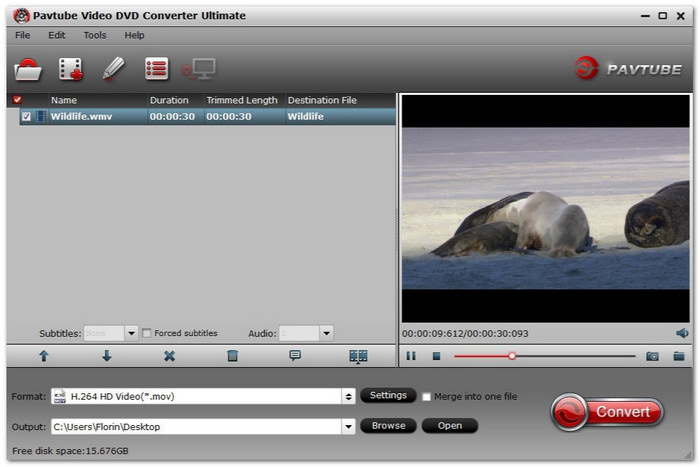The image size is (700, 467).
Task: Remove selected item with the X icon
Action: pos(169,356)
